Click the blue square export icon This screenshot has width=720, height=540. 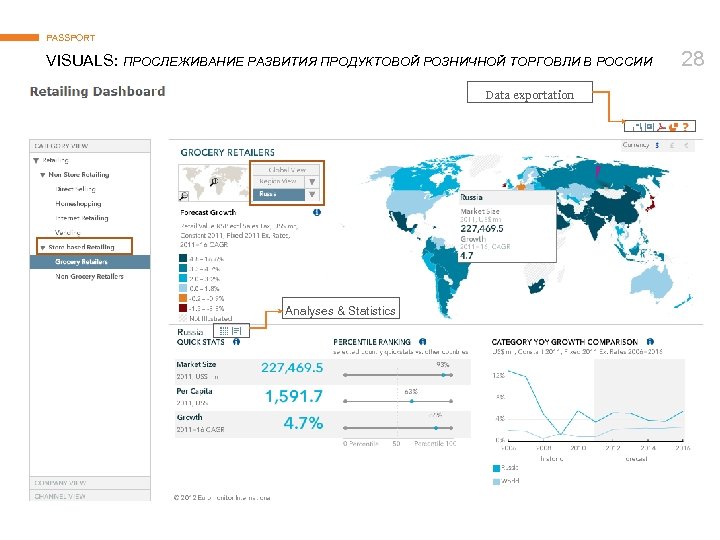click(x=650, y=126)
